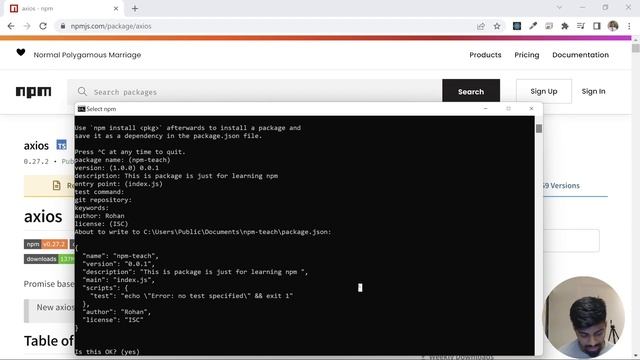This screenshot has width=640, height=360.
Task: Open the pen/eyedropper extension icon
Action: pos(533,26)
